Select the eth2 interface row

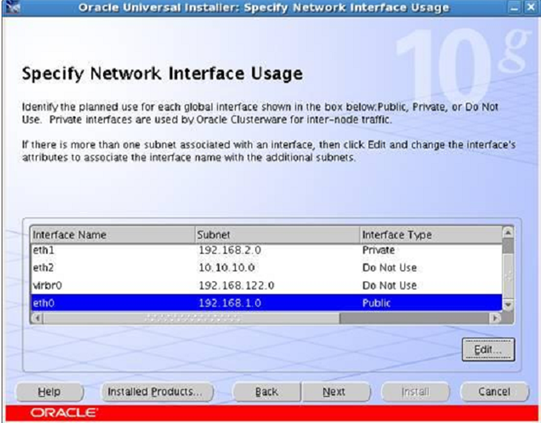click(x=266, y=267)
